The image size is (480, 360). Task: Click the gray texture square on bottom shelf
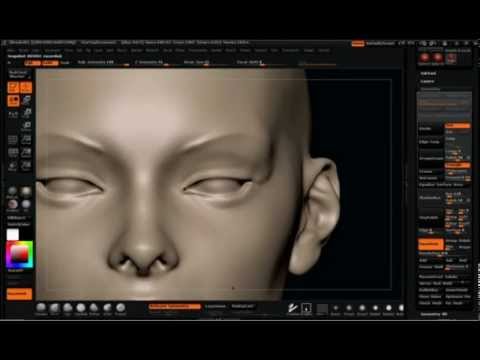(x=322, y=309)
